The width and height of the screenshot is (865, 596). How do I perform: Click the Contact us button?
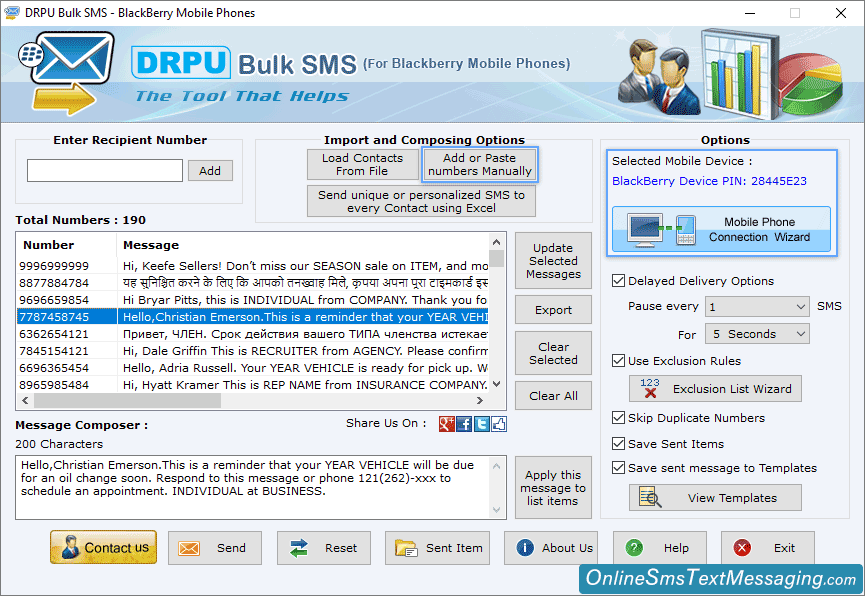(104, 547)
